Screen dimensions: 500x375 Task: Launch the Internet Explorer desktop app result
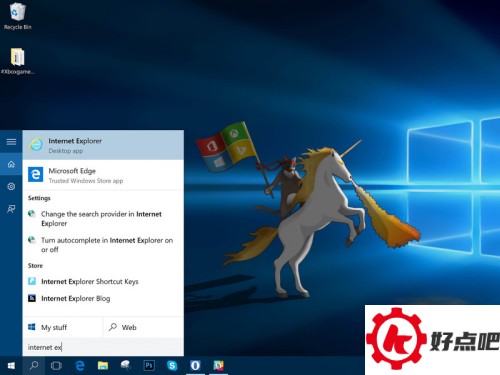click(103, 145)
